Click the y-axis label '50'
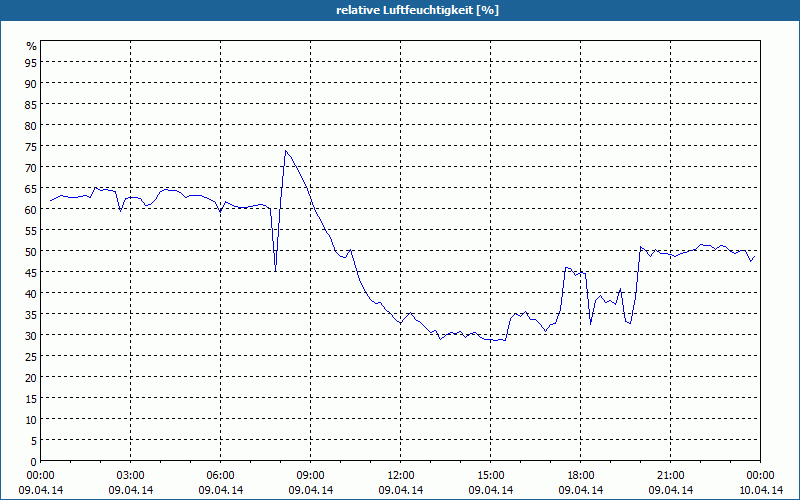The height and width of the screenshot is (500, 800). 31,252
